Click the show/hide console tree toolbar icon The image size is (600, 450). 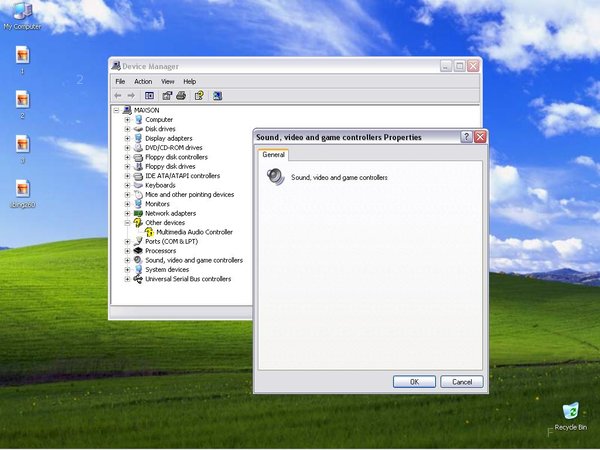149,96
